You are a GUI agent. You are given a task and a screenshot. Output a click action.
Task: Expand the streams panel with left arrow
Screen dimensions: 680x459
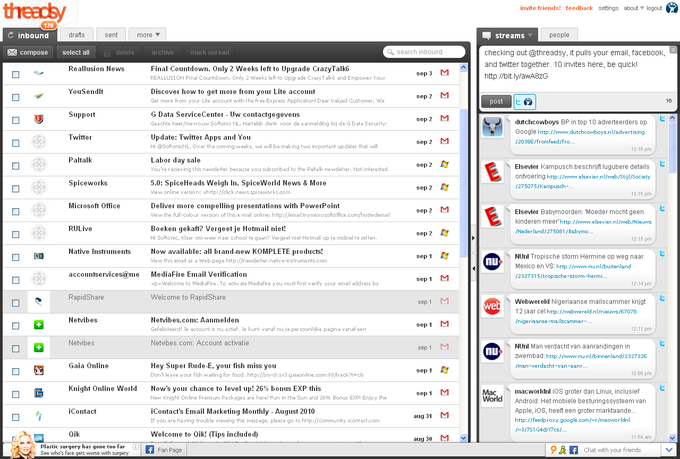click(x=473, y=269)
